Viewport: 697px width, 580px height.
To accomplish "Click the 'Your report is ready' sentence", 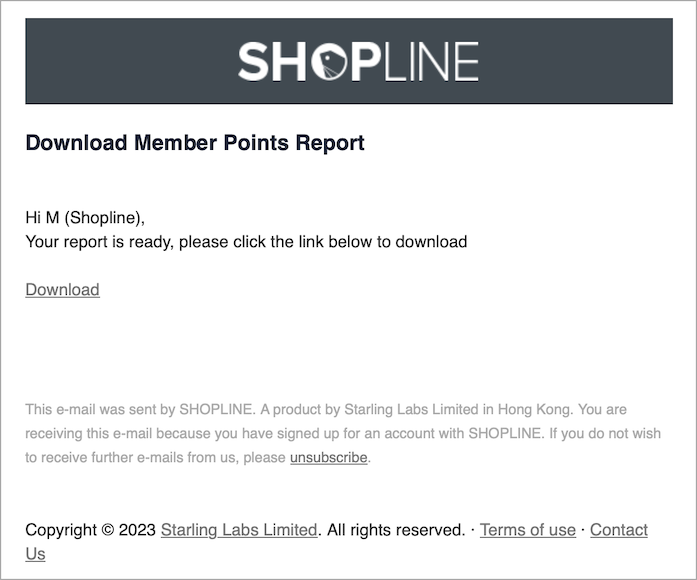I will click(246, 242).
